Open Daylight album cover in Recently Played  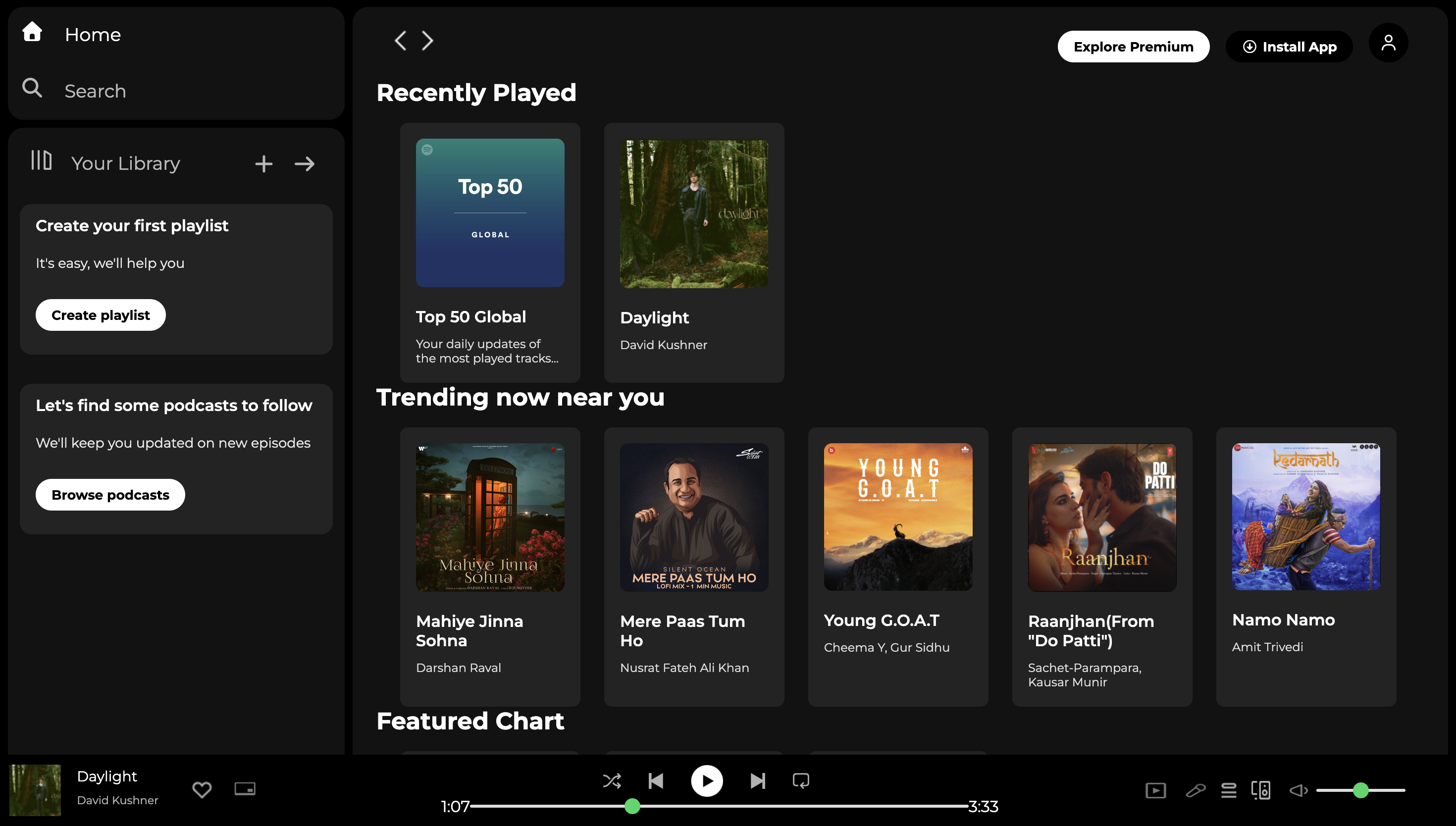tap(694, 214)
